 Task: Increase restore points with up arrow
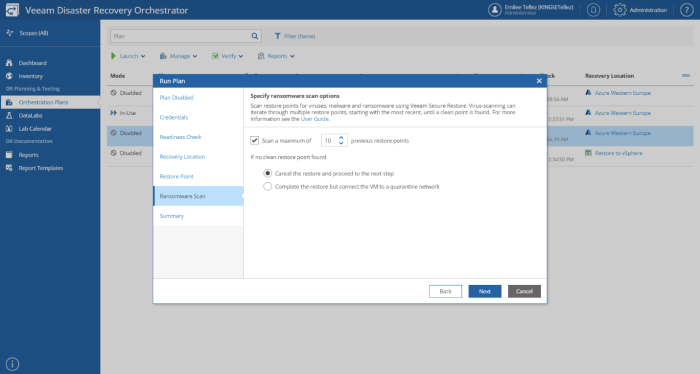pos(341,138)
